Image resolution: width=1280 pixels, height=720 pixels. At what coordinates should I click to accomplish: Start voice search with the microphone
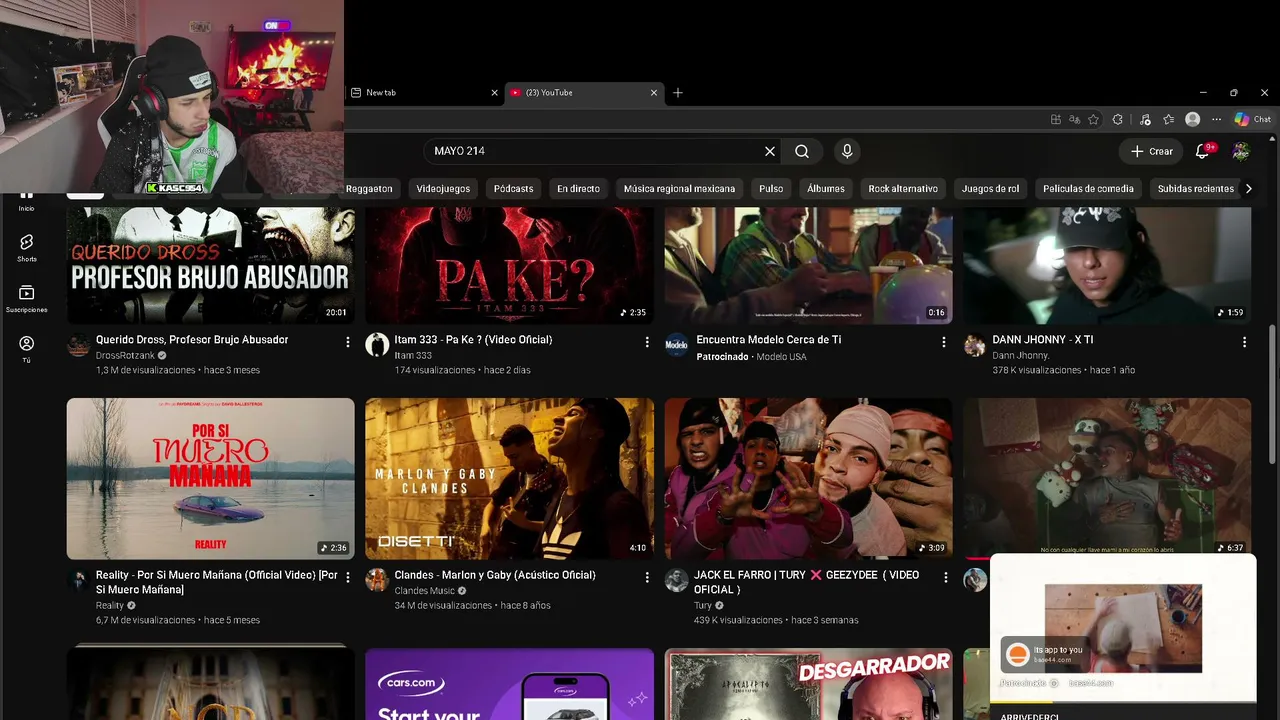pyautogui.click(x=847, y=151)
